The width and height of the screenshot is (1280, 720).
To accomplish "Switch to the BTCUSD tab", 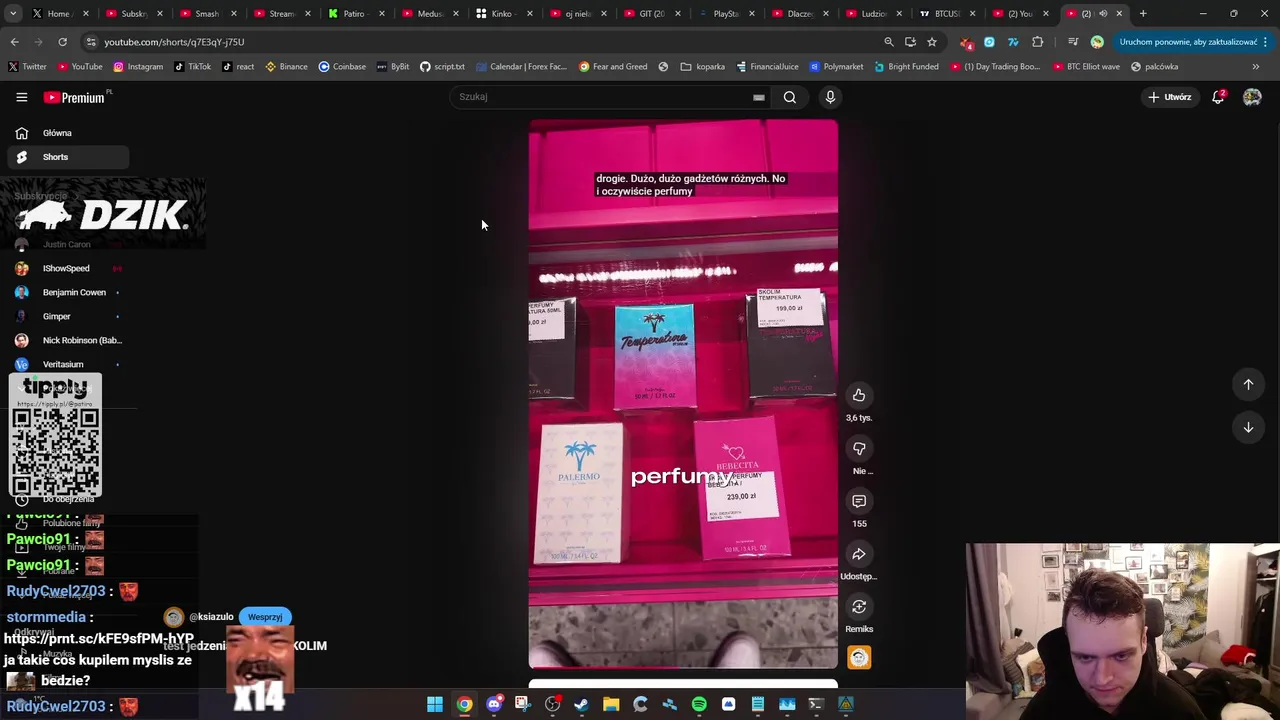I will click(x=948, y=14).
